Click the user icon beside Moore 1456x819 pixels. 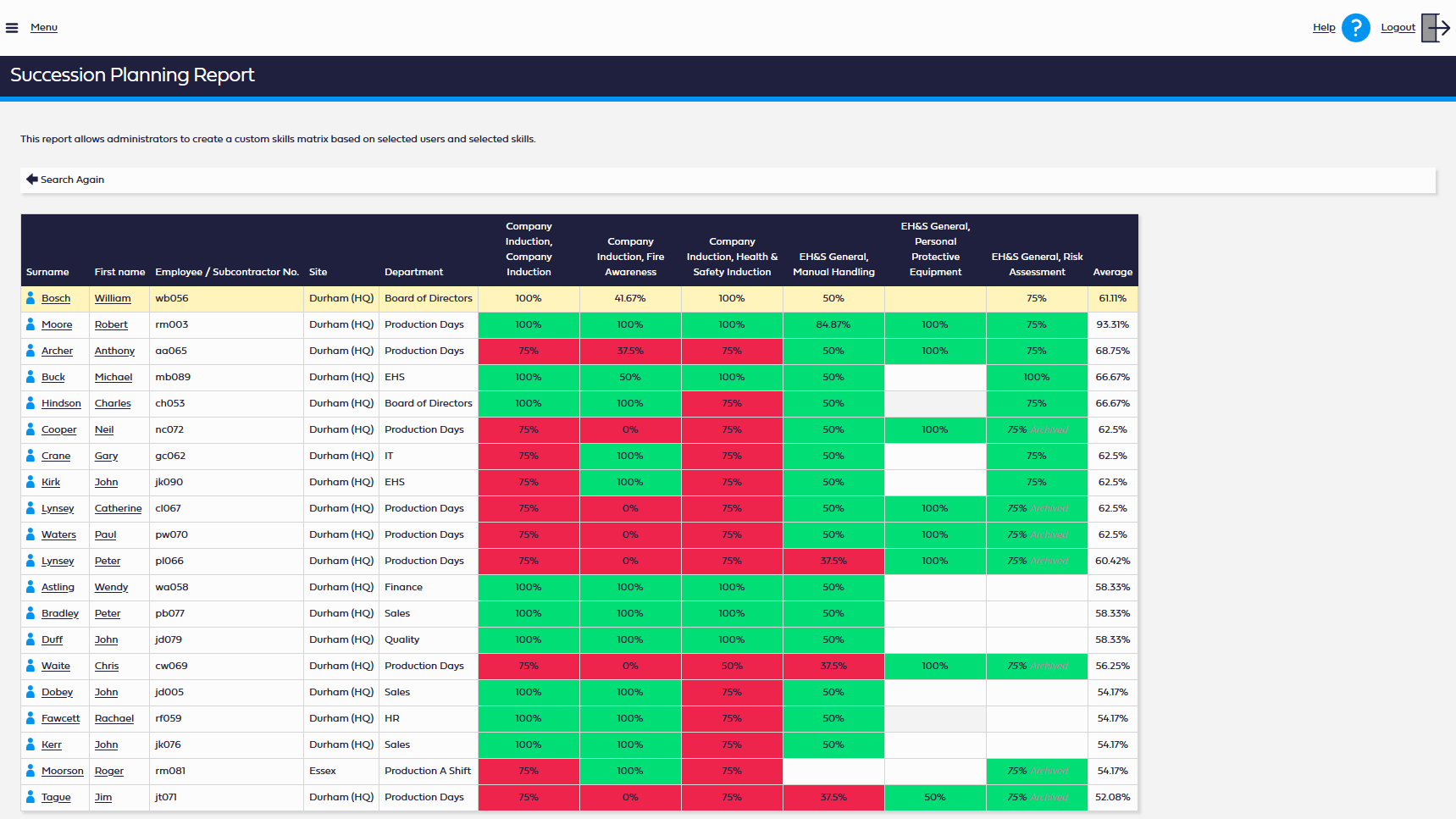tap(30, 324)
